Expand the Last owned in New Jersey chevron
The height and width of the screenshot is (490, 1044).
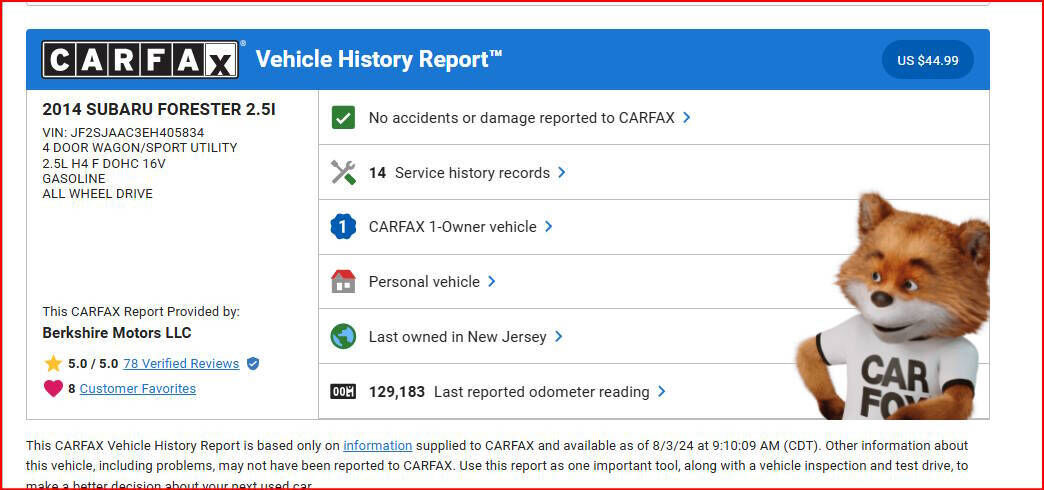[x=559, y=337]
